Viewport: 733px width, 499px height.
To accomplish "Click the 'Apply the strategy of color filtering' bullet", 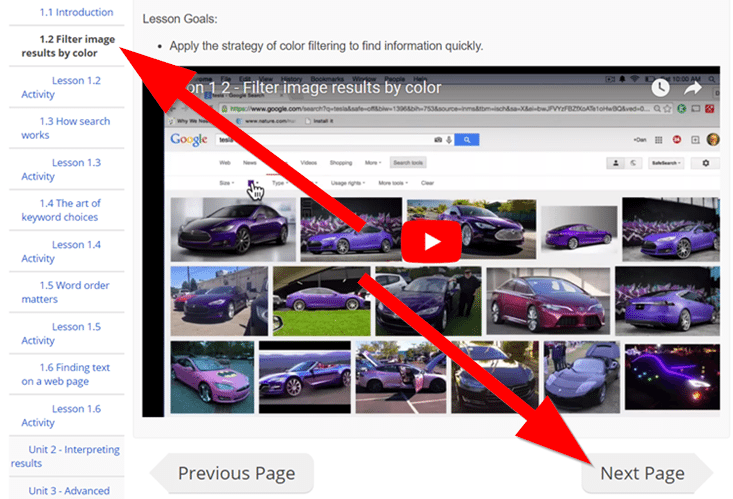I will pyautogui.click(x=326, y=46).
